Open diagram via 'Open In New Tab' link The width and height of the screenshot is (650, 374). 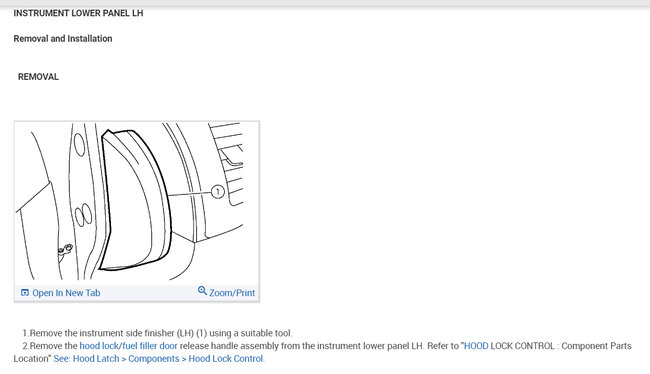click(66, 293)
